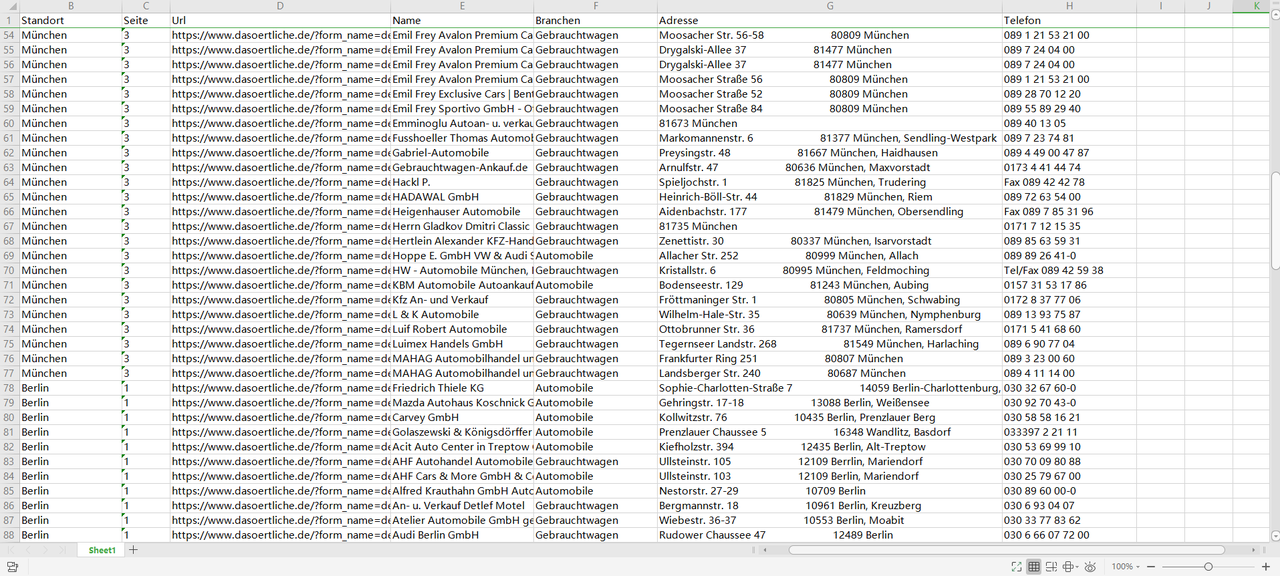This screenshot has width=1280, height=576.
Task: Select column B header
Action: pos(70,6)
